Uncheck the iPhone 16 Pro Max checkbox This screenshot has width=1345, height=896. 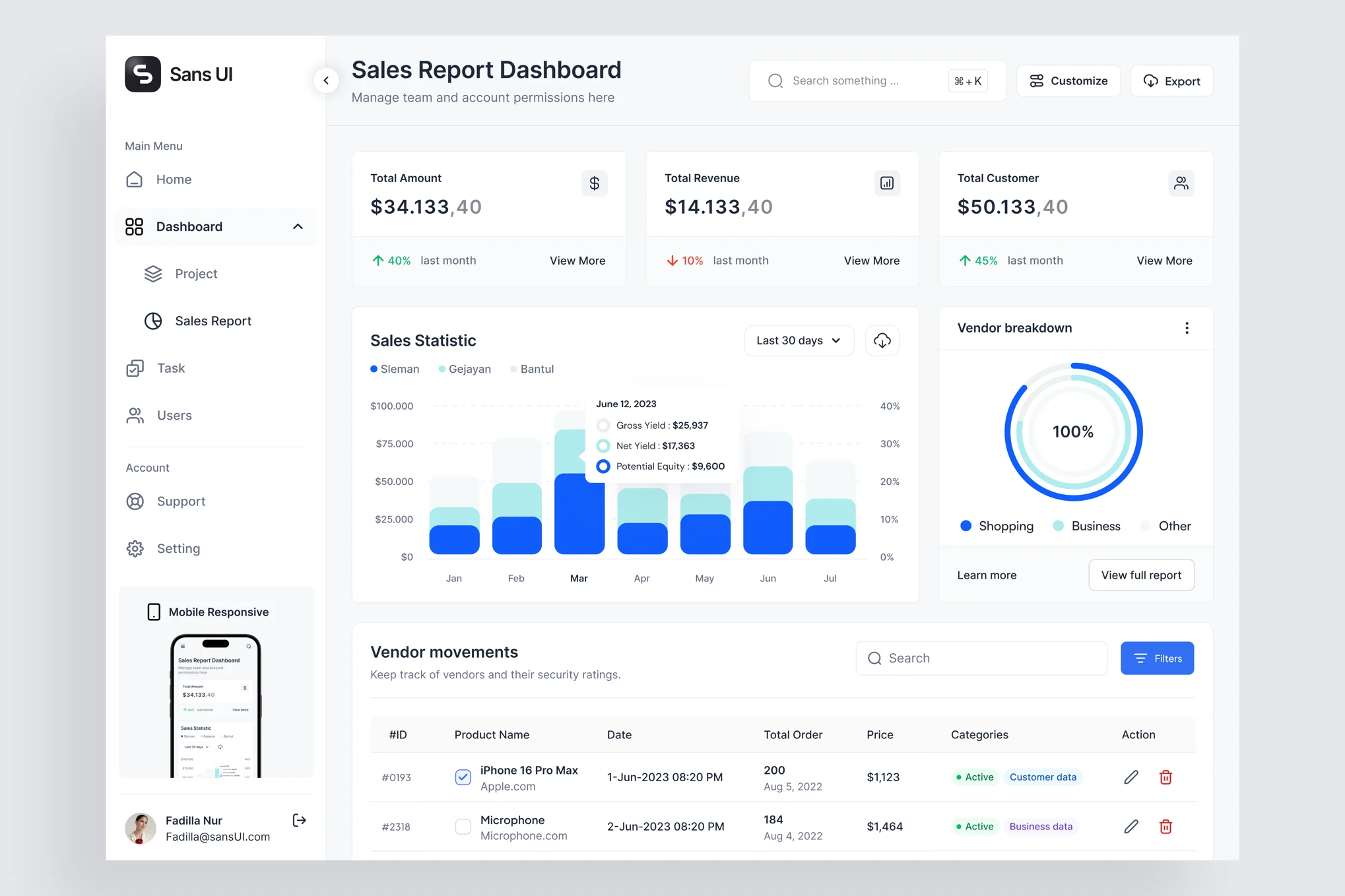pyautogui.click(x=463, y=777)
